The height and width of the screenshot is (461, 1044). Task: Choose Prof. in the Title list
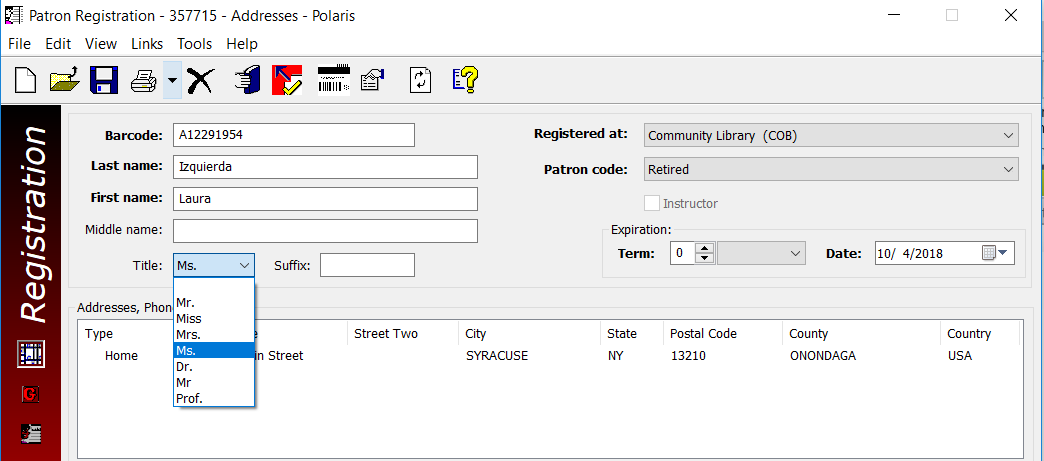[188, 398]
